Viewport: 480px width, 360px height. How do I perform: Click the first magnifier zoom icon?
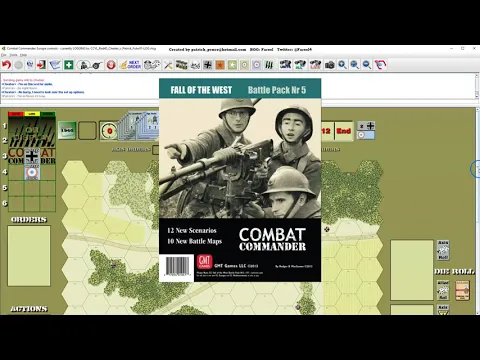point(342,65)
